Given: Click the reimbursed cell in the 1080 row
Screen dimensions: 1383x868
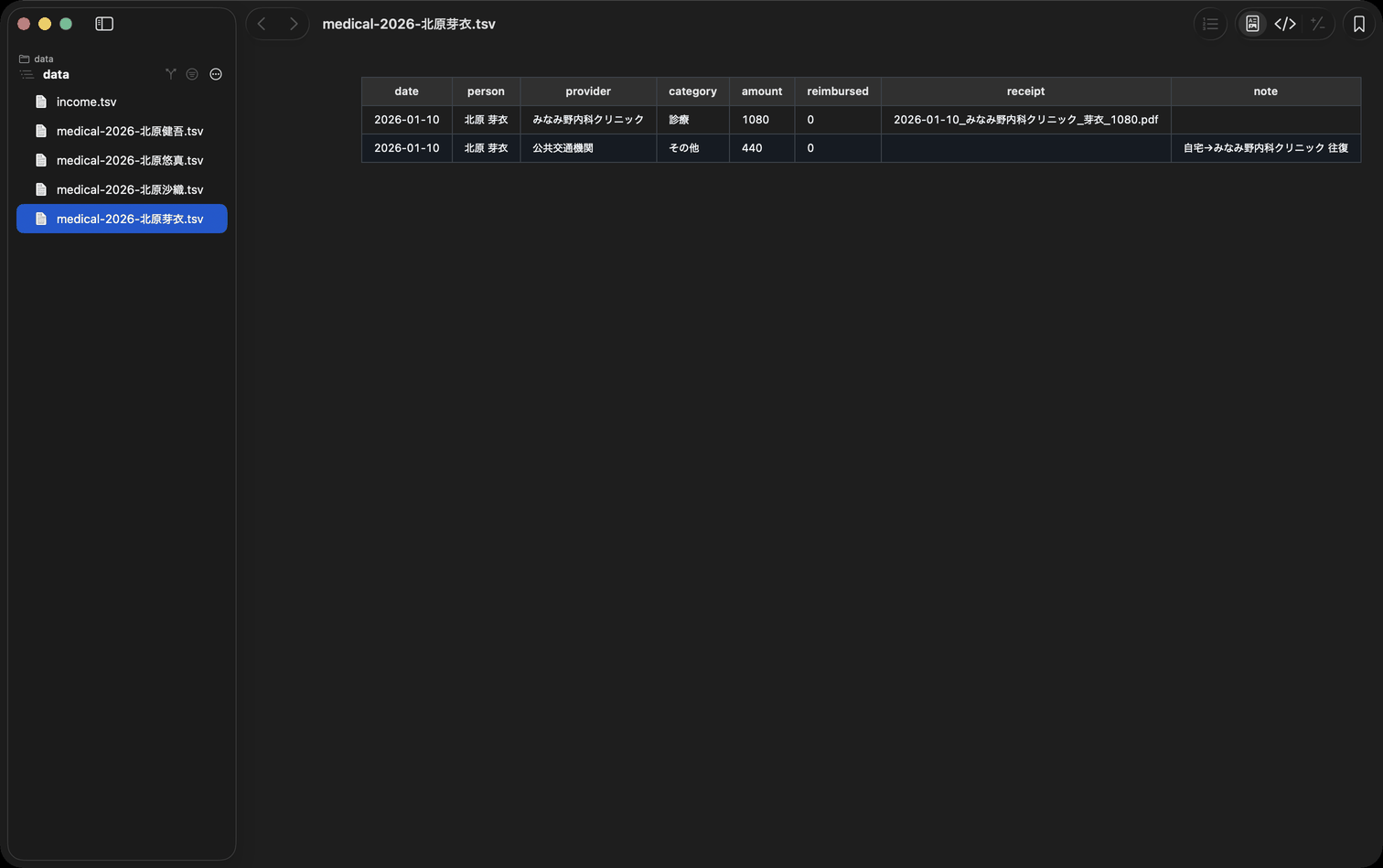Looking at the screenshot, I should (x=838, y=120).
